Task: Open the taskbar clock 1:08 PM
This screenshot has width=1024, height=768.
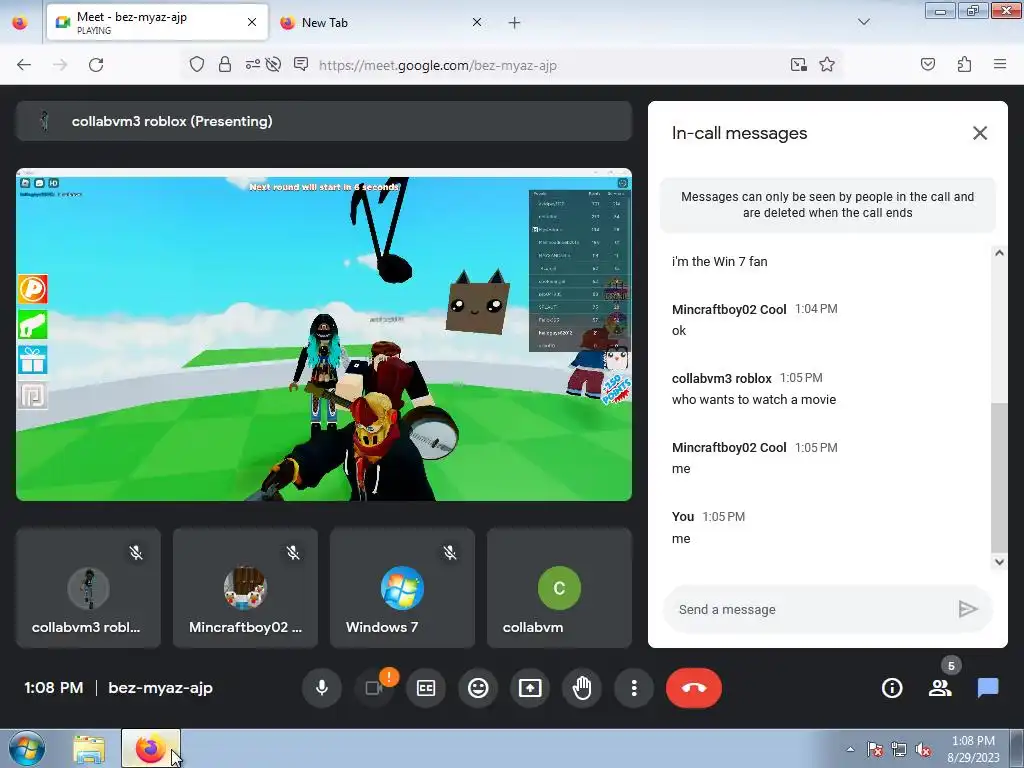Action: [973, 749]
